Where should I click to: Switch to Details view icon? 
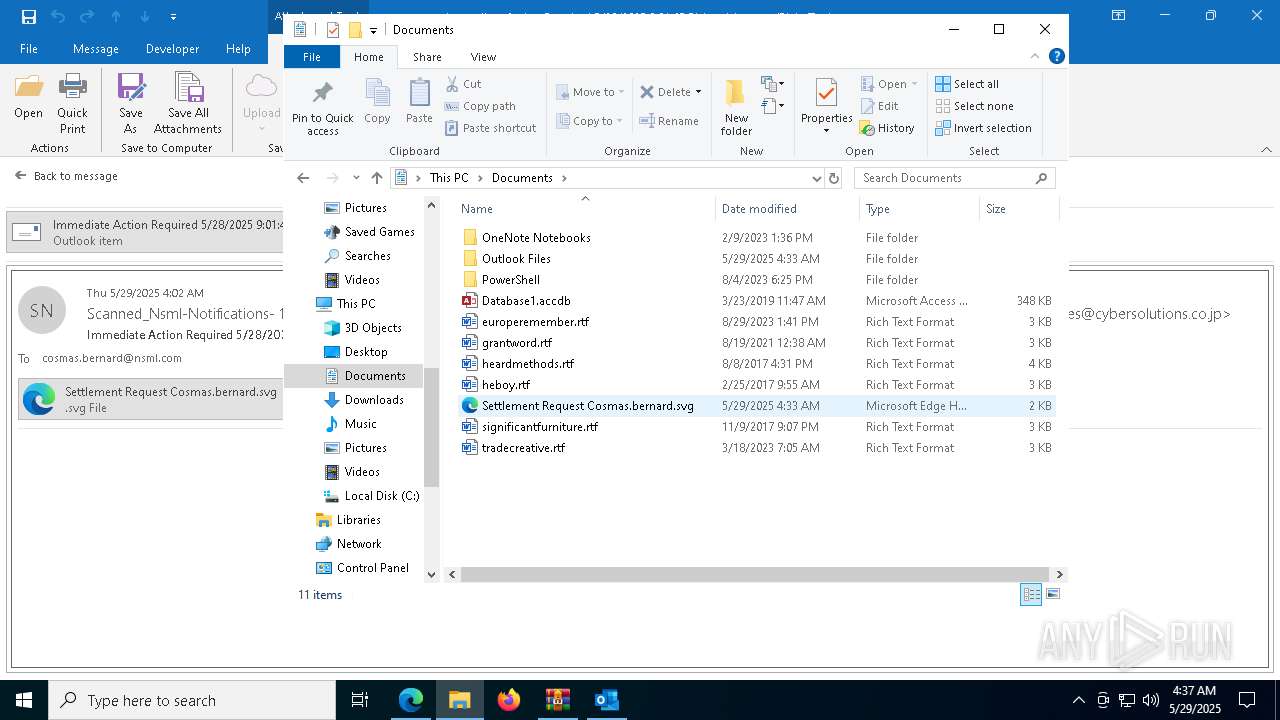(x=1031, y=595)
